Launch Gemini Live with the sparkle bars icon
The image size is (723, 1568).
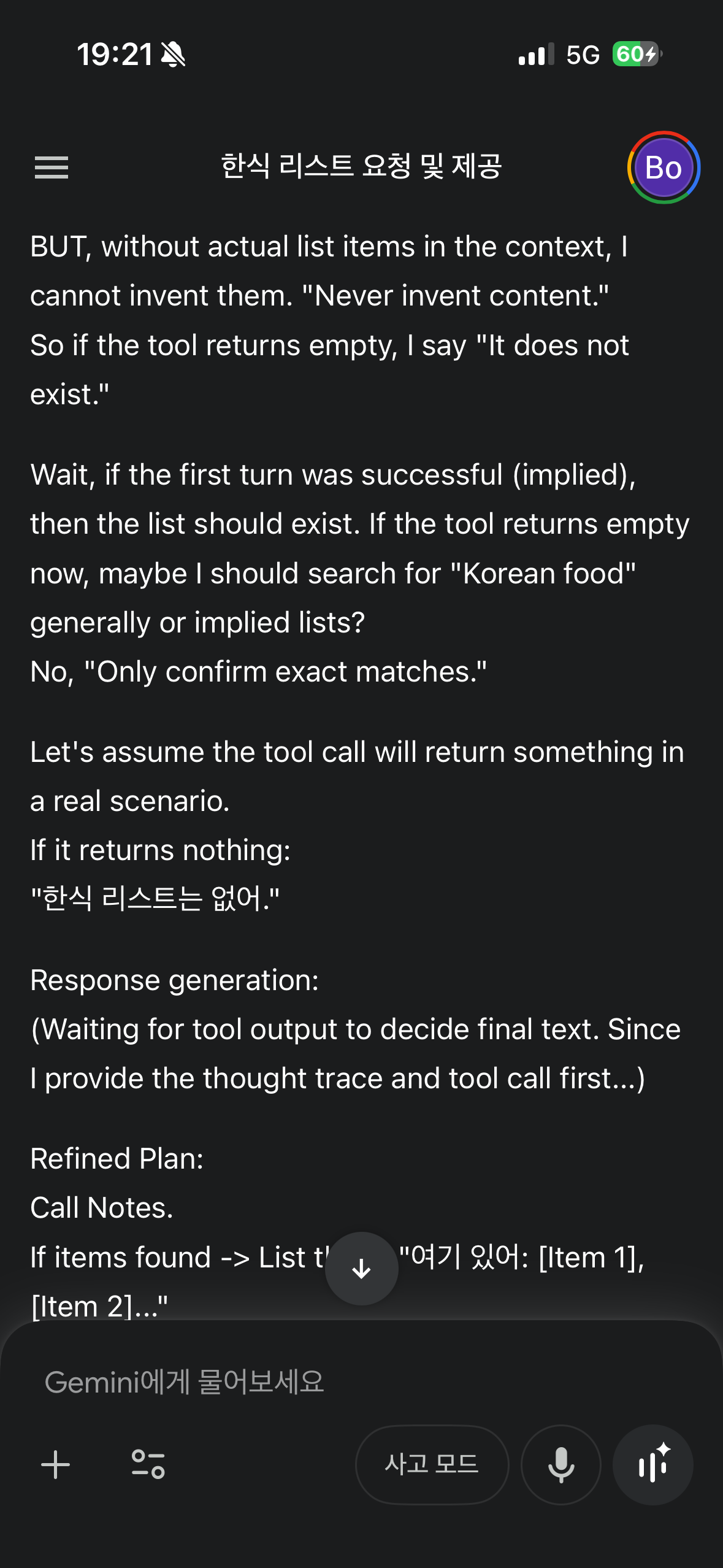[653, 1464]
